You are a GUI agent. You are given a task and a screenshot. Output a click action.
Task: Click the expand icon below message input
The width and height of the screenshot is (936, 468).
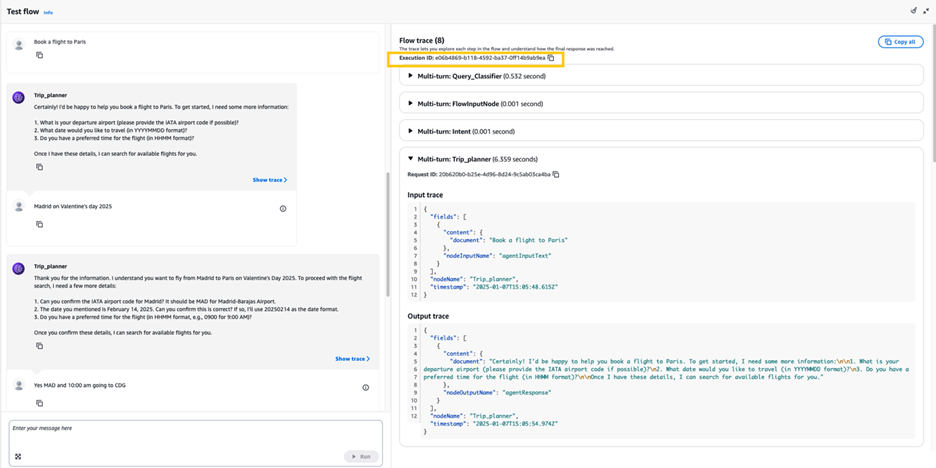tap(18, 457)
